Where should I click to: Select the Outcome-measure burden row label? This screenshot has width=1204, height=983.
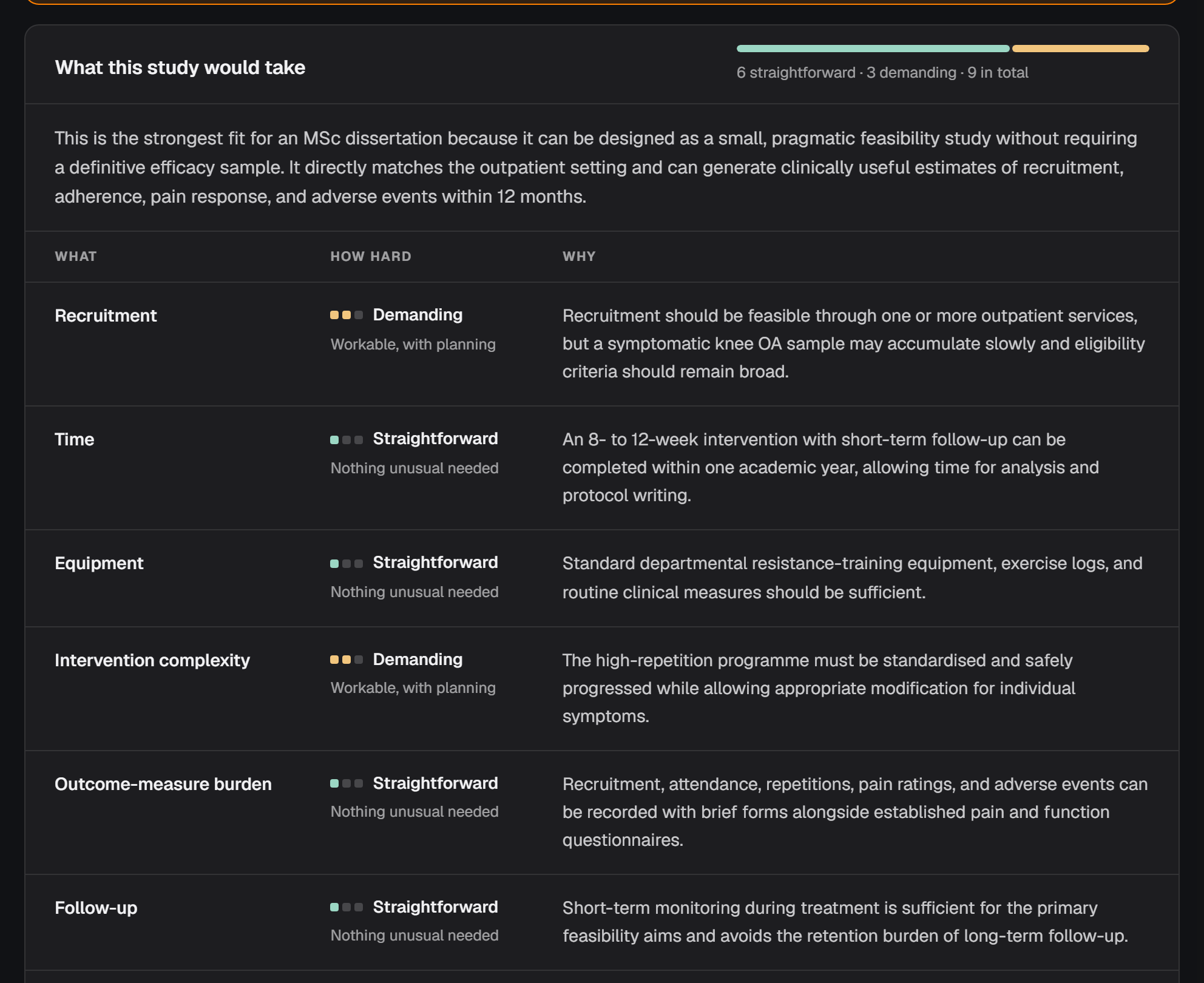tap(163, 784)
